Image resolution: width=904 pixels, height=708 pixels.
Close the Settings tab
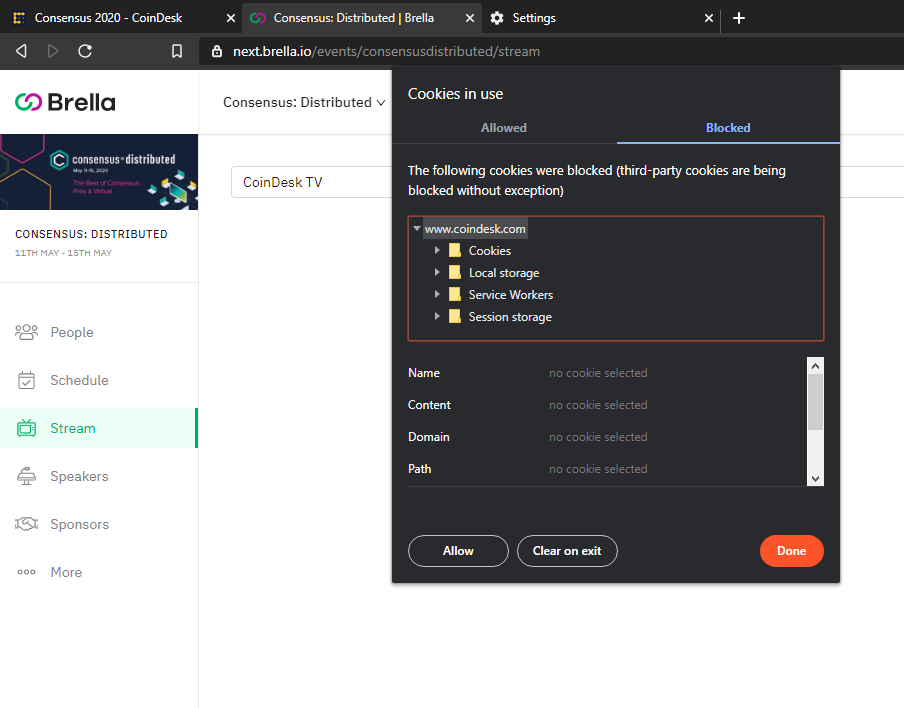[x=709, y=18]
